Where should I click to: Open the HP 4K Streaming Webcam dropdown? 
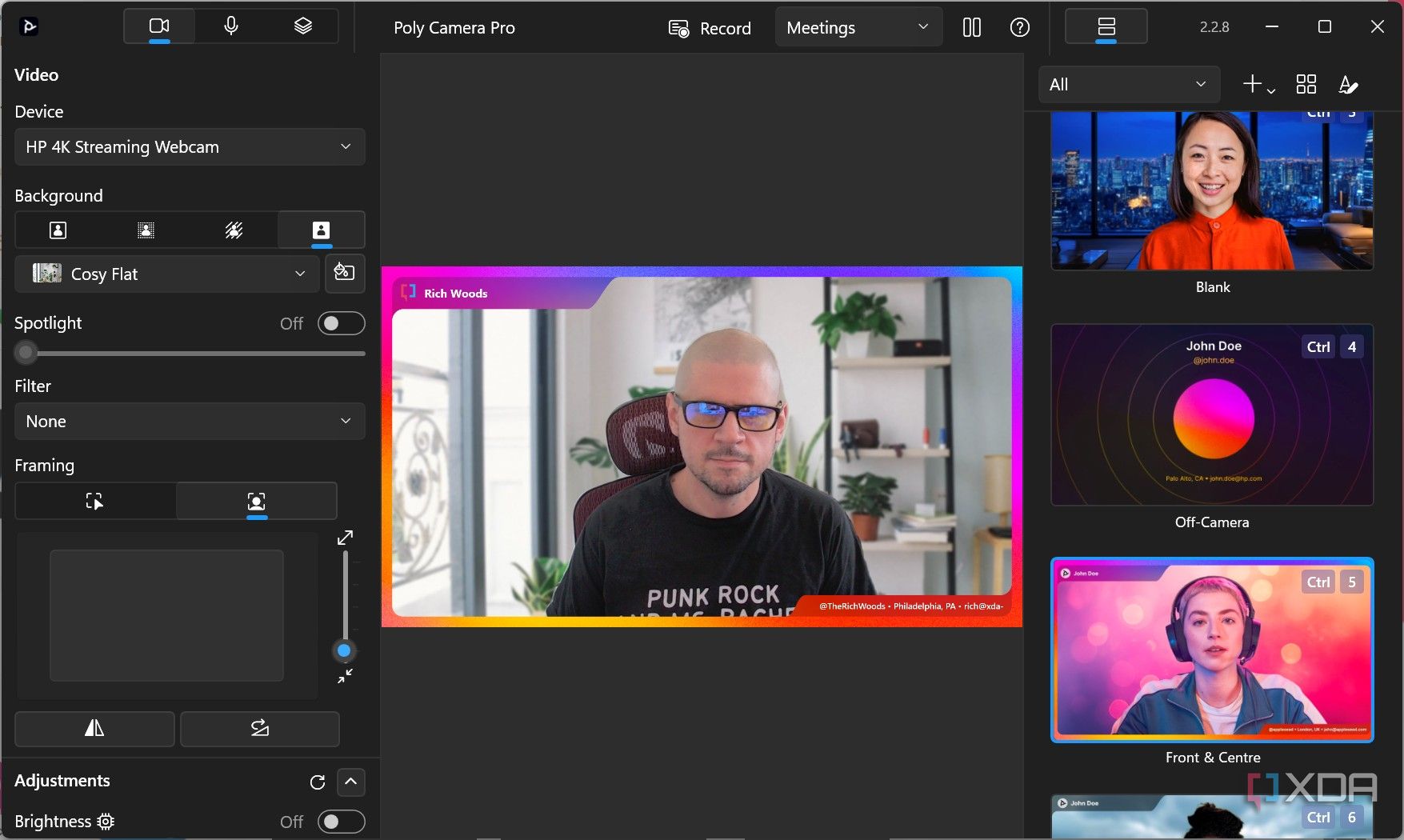pos(190,146)
